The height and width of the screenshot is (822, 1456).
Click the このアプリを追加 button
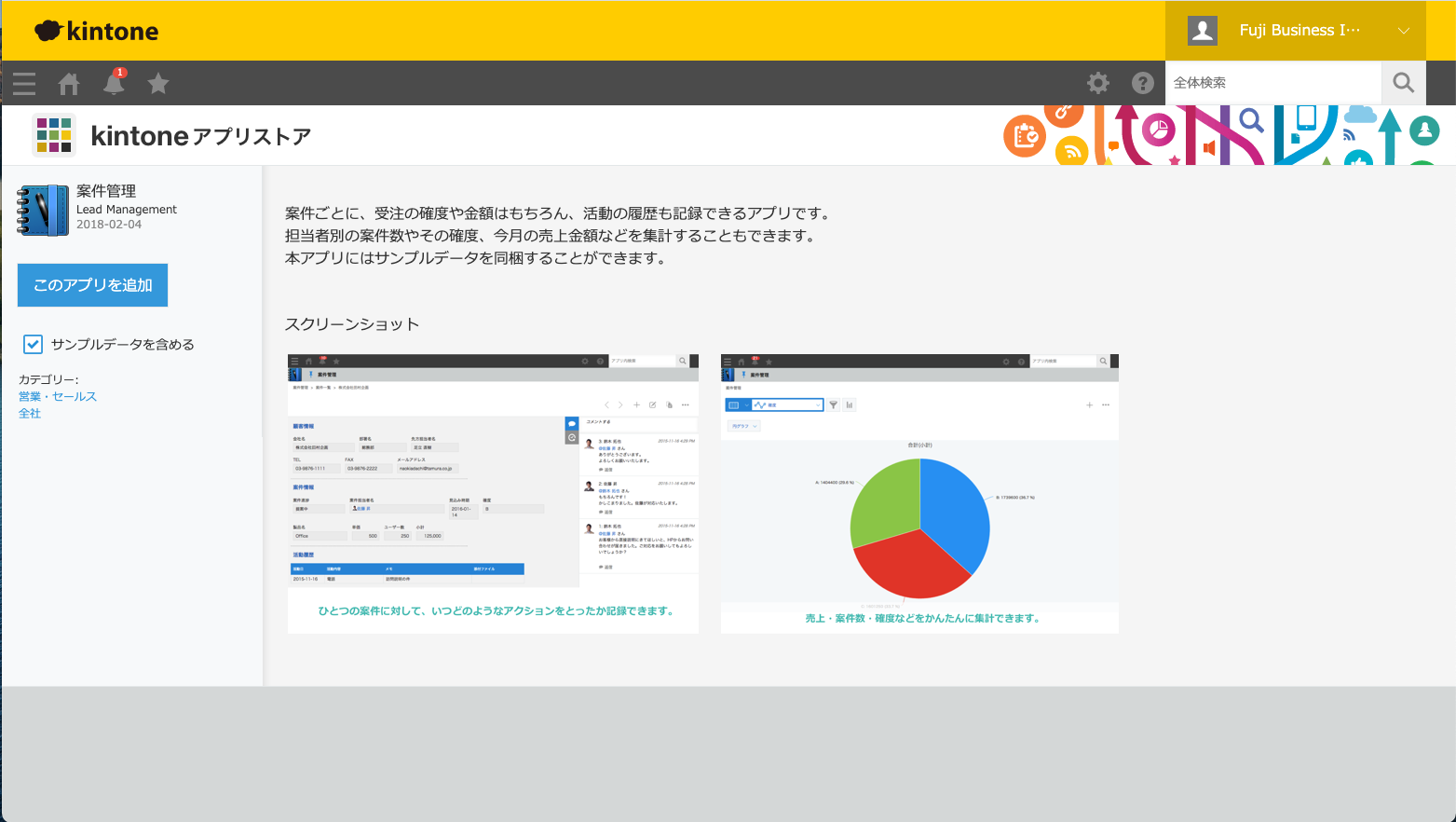pos(92,285)
